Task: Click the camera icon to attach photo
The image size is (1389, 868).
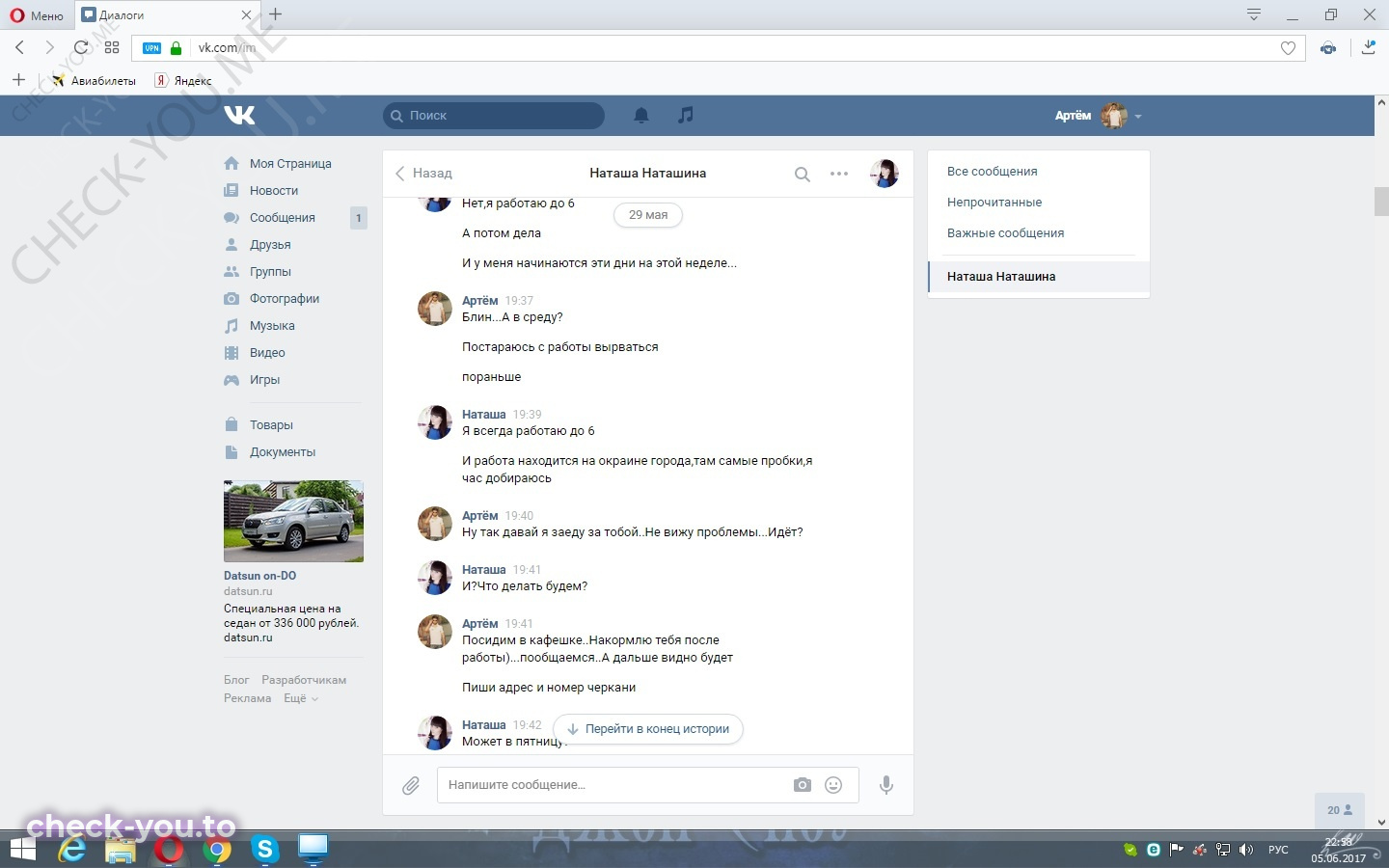Action: pos(803,785)
